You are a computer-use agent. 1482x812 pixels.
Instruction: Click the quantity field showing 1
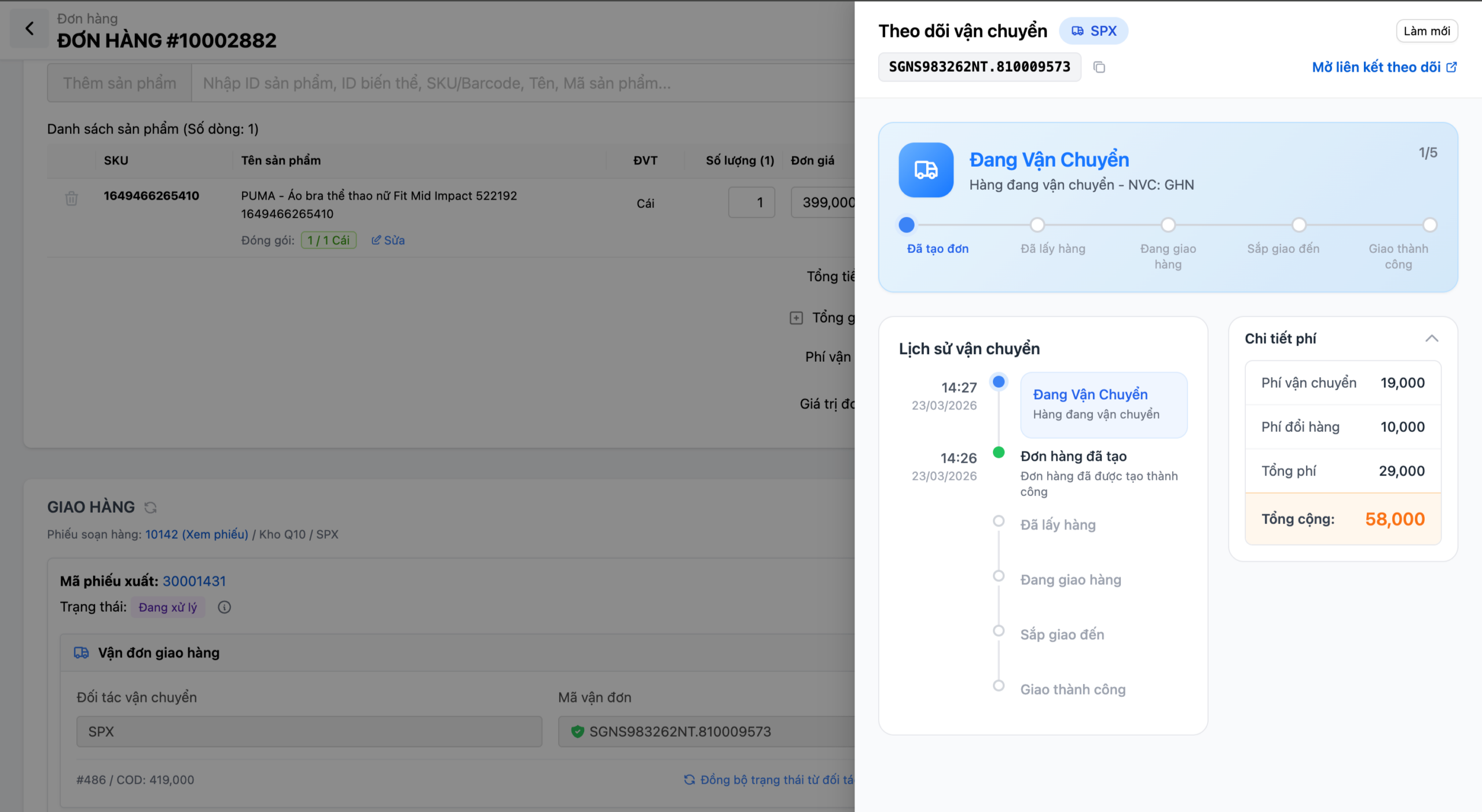click(x=751, y=203)
